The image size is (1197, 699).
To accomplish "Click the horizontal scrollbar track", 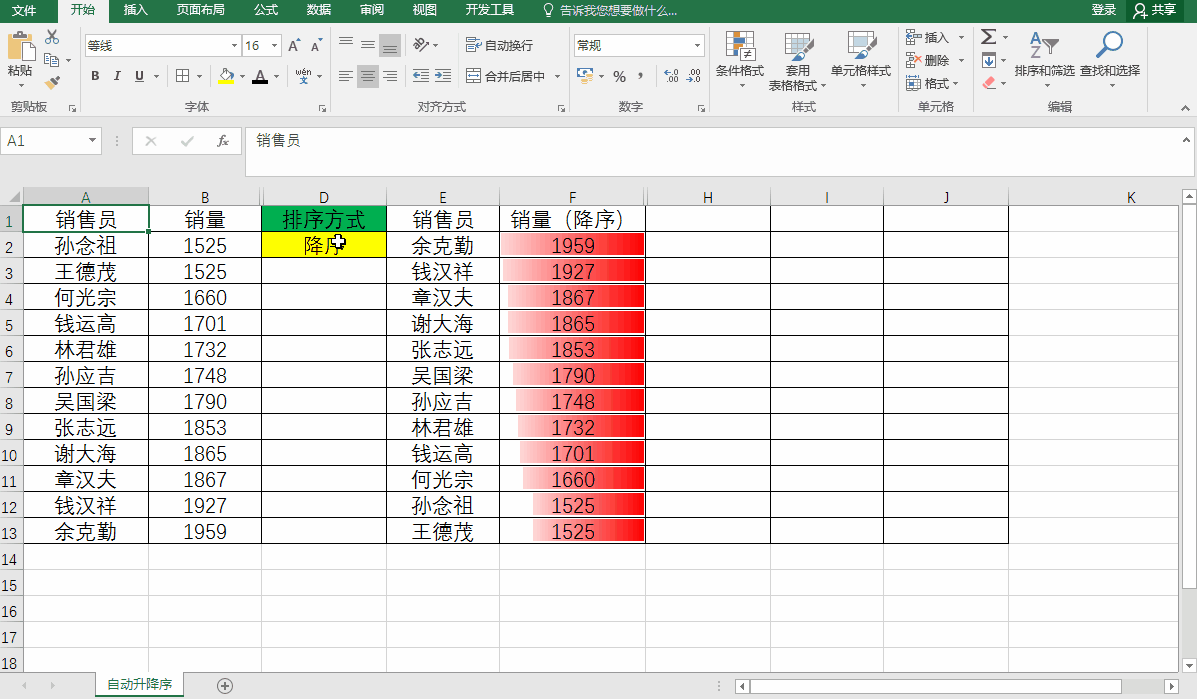I will pyautogui.click(x=957, y=686).
